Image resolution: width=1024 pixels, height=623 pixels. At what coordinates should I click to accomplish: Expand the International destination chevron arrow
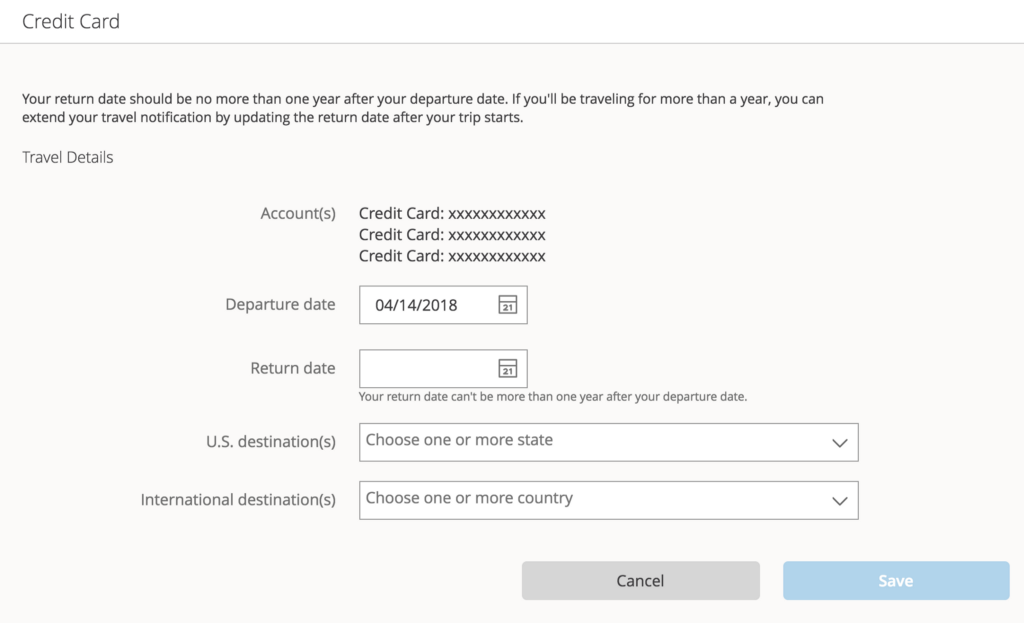[840, 501]
